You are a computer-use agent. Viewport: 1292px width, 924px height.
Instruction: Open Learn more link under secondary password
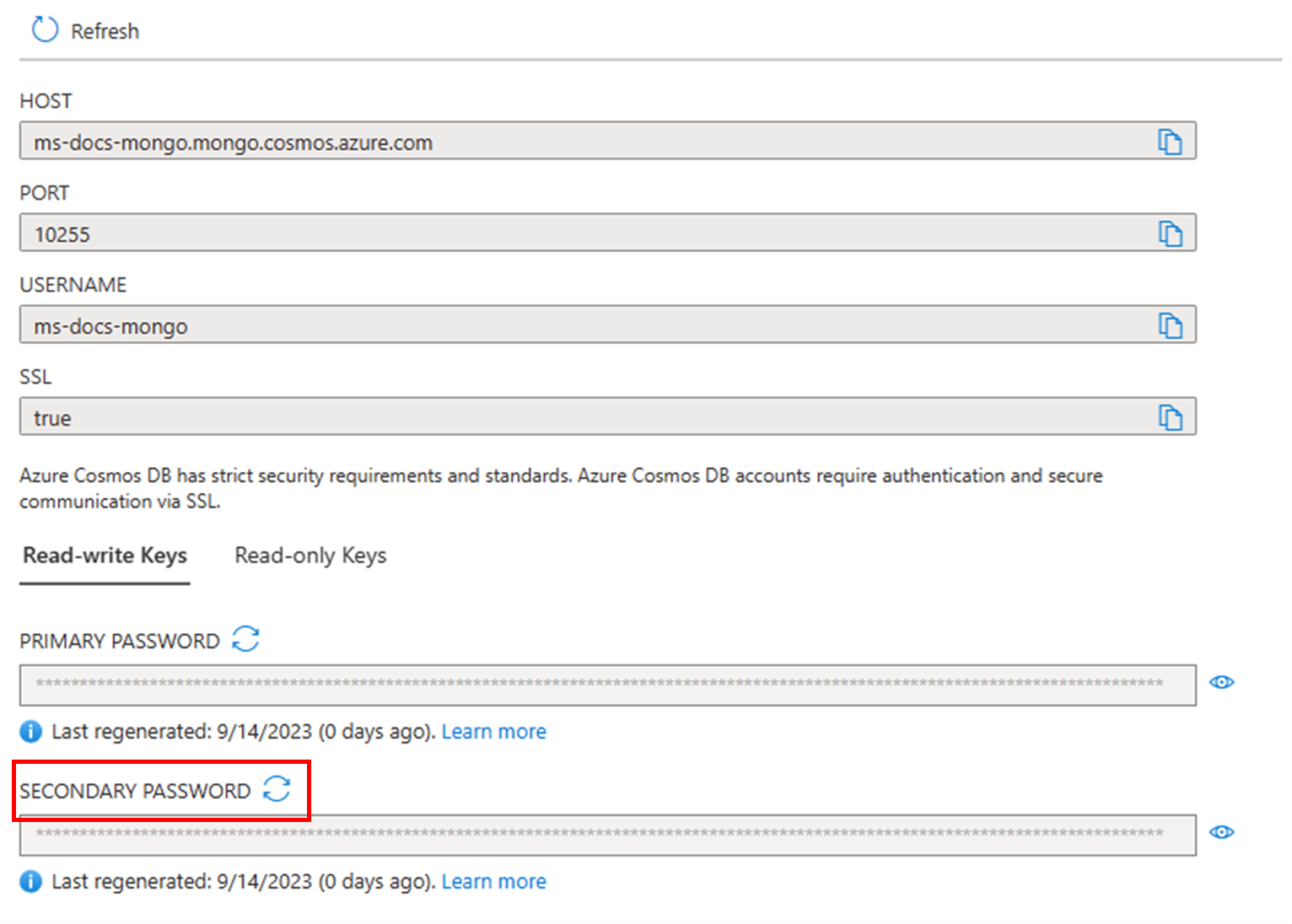click(x=493, y=881)
